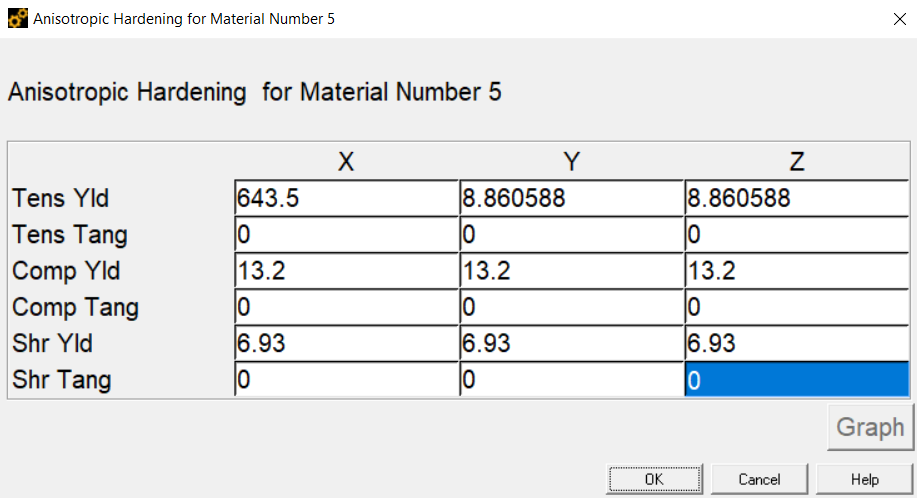Select Comp Yld Y field
This screenshot has height=498, width=917.
[572, 271]
